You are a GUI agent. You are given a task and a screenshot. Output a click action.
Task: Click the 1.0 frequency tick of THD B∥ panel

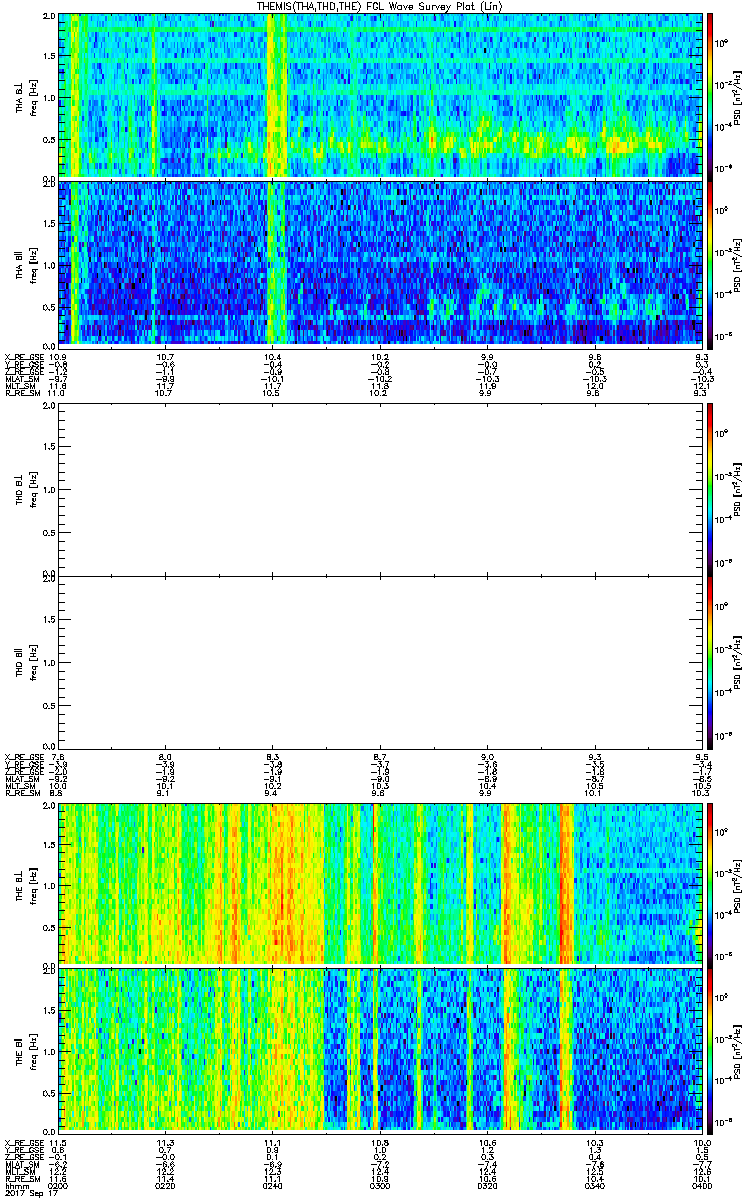(51, 662)
